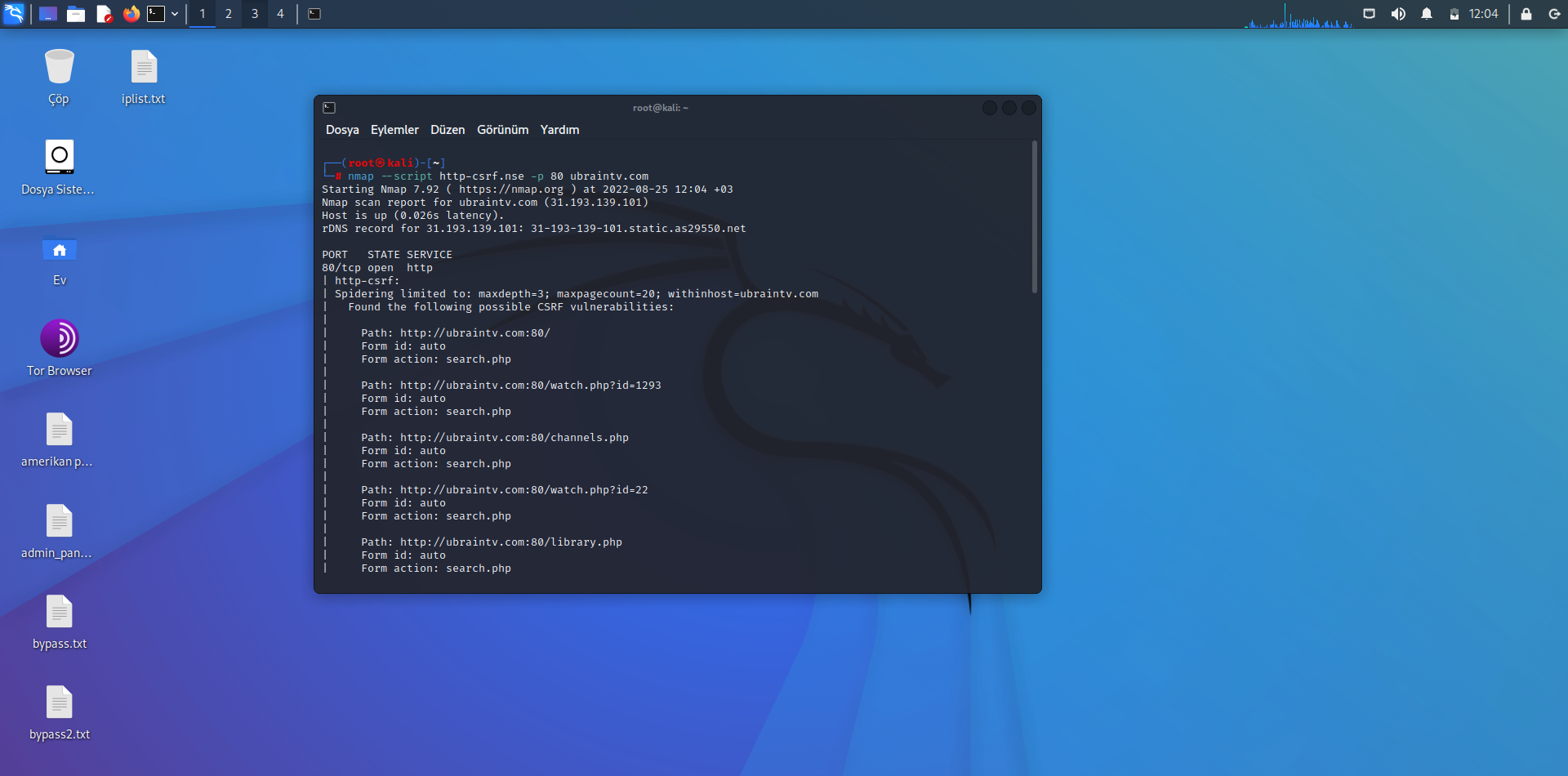Screen dimensions: 1568x776
Task: Open the Dosya menu in terminal
Action: coord(342,130)
